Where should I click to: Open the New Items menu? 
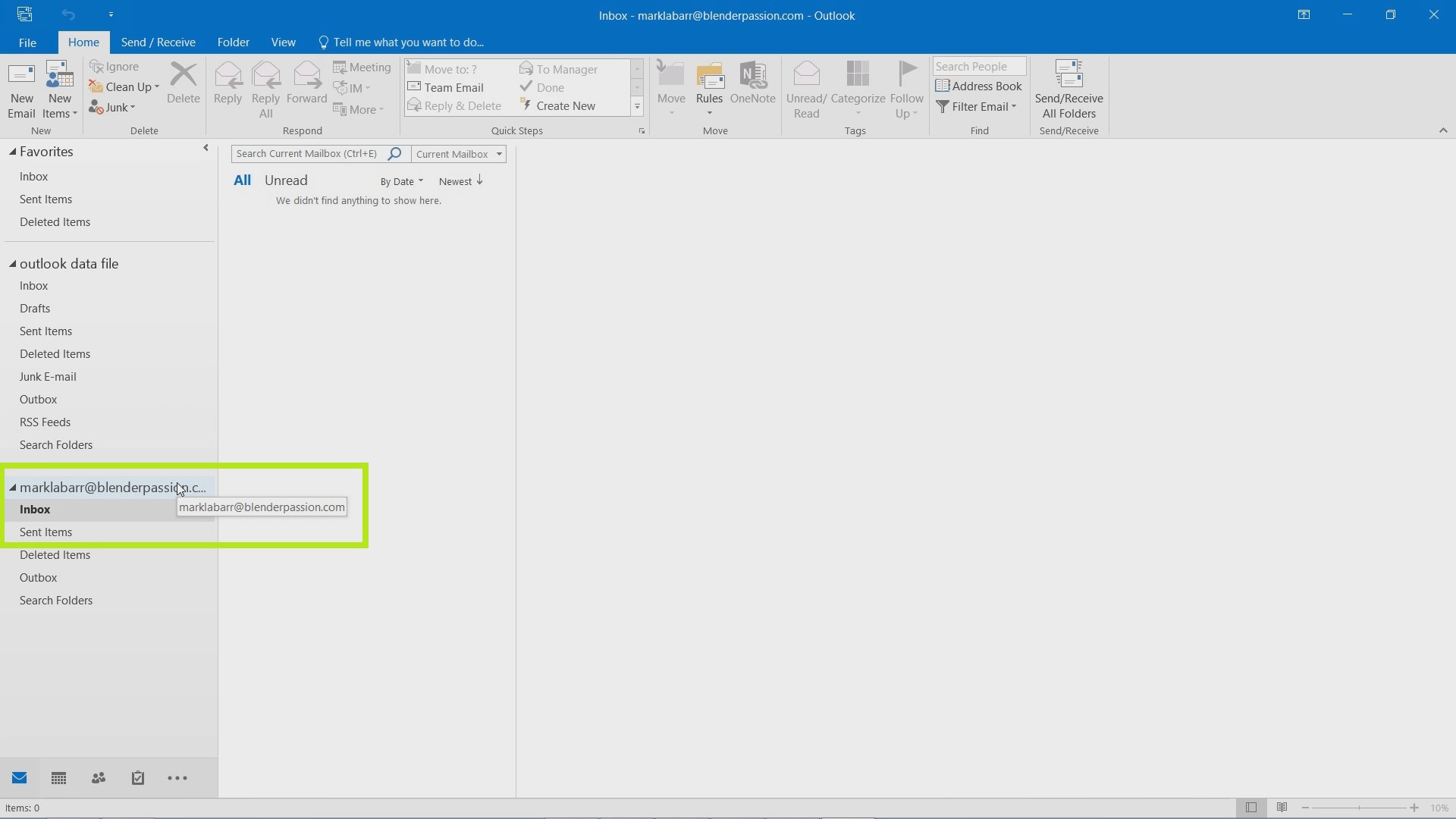pos(60,89)
